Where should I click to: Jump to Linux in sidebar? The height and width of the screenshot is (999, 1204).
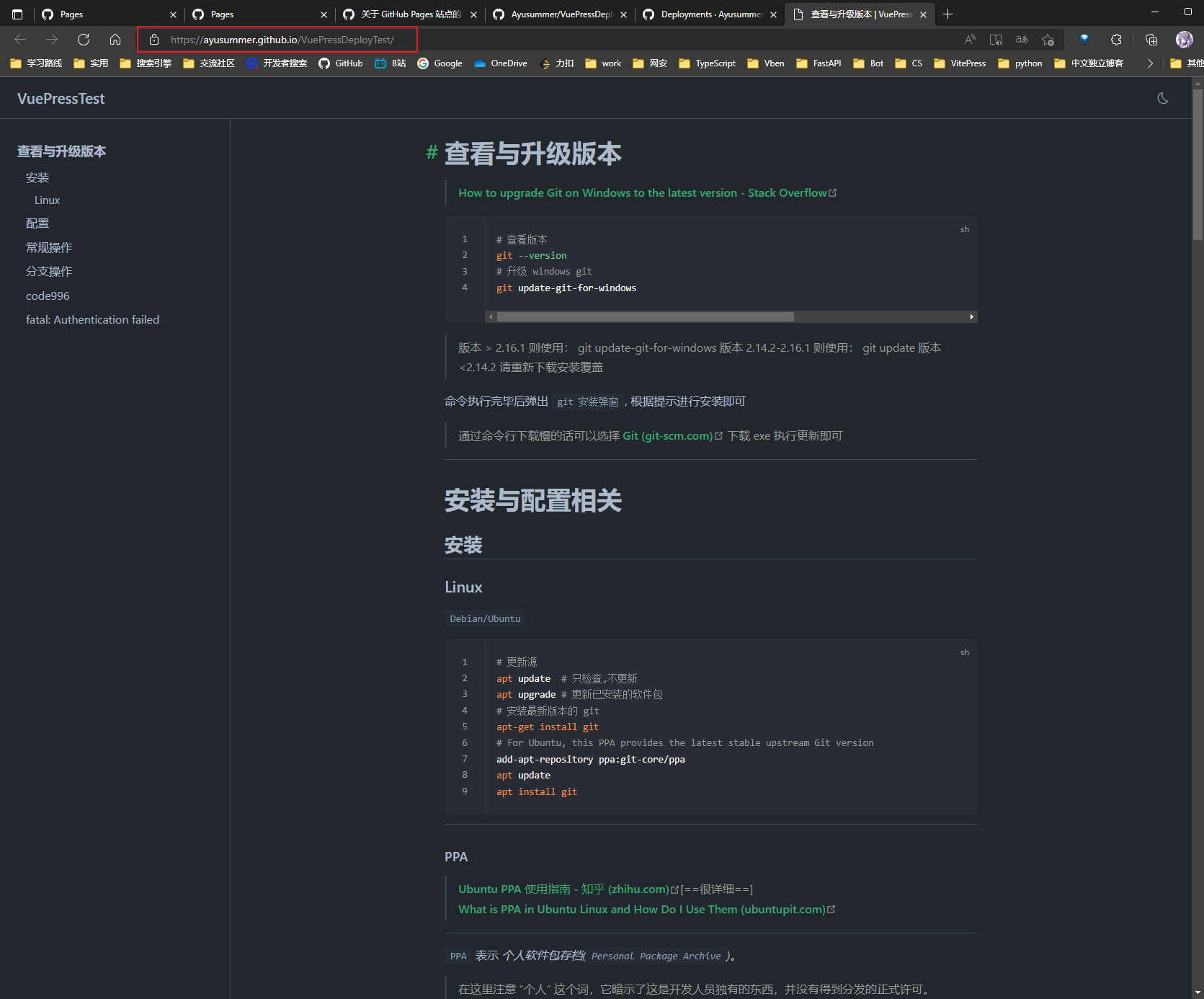click(47, 200)
